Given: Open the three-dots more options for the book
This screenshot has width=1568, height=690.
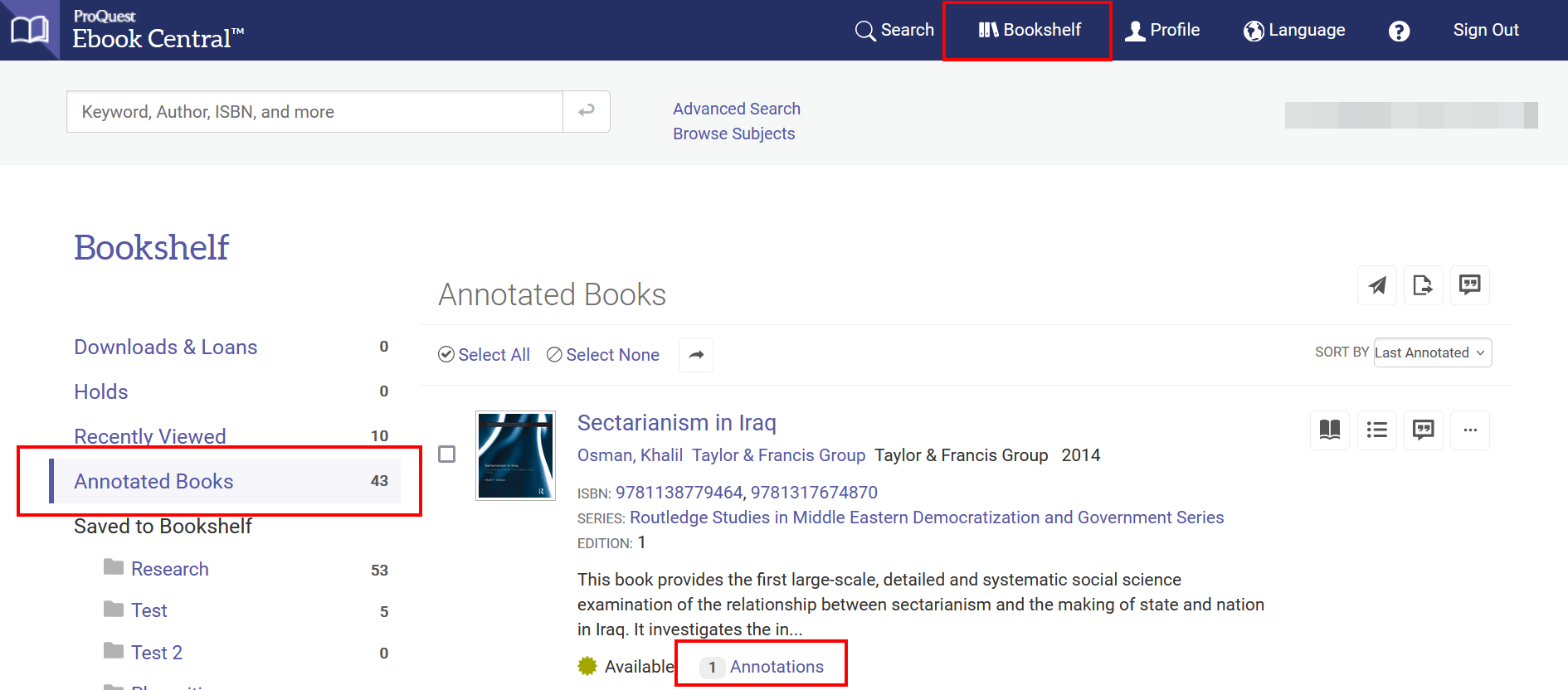Looking at the screenshot, I should 1470,430.
